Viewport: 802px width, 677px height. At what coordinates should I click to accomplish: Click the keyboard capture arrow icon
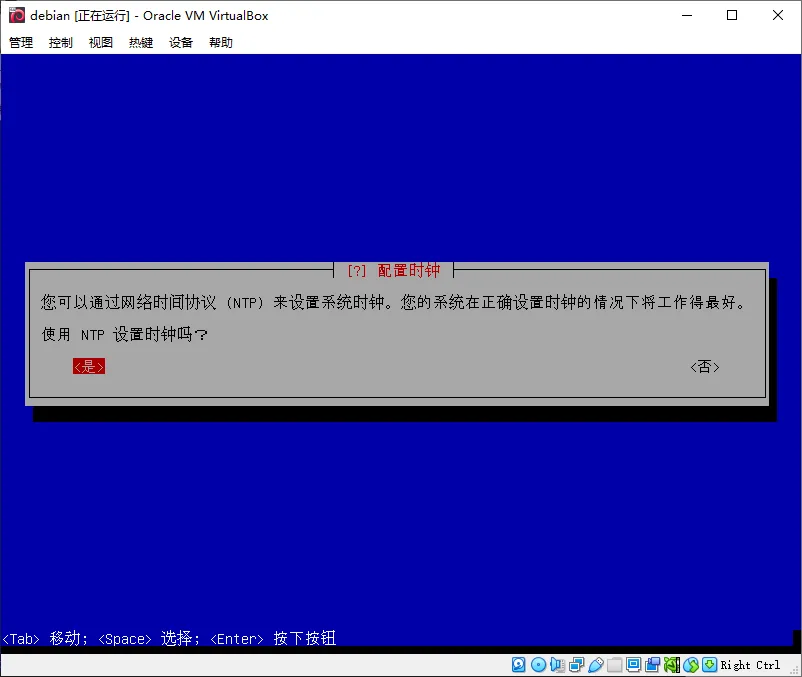710,665
